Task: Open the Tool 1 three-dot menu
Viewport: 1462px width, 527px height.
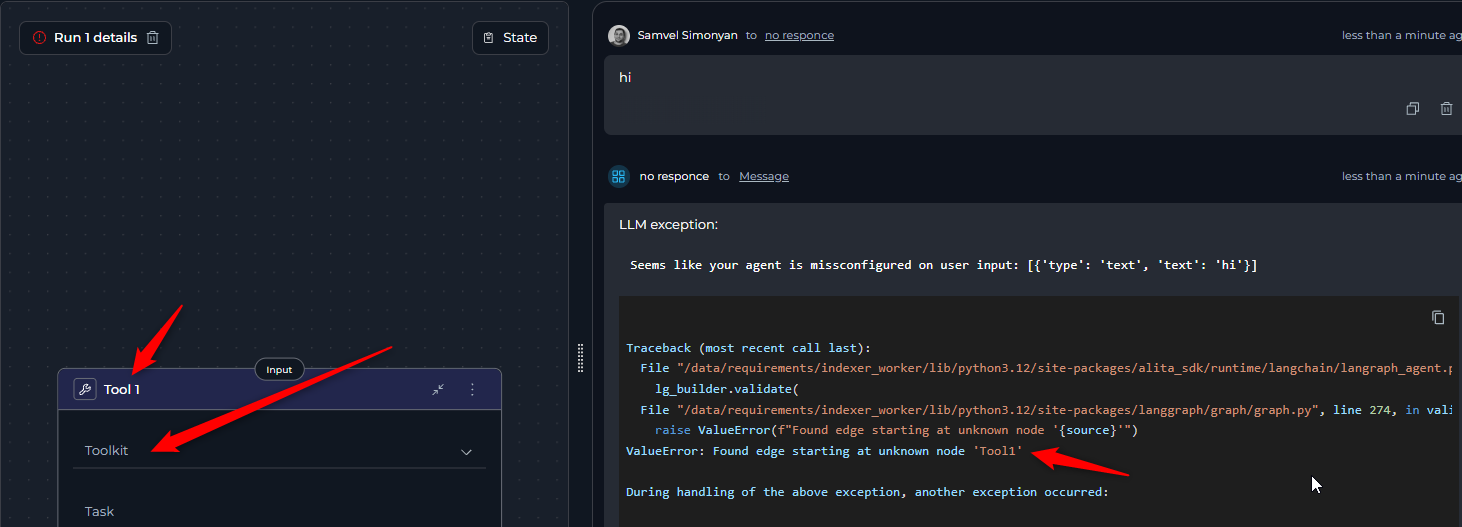Action: click(472, 390)
